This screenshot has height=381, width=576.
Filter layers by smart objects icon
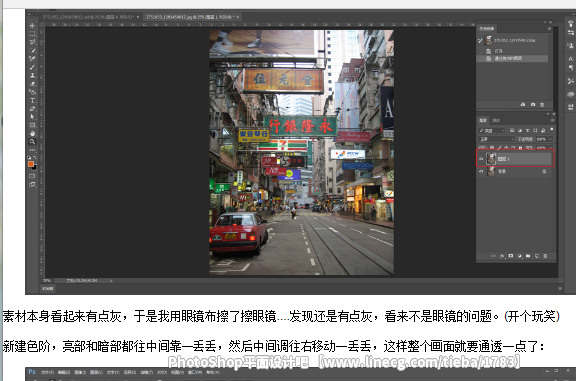[543, 130]
